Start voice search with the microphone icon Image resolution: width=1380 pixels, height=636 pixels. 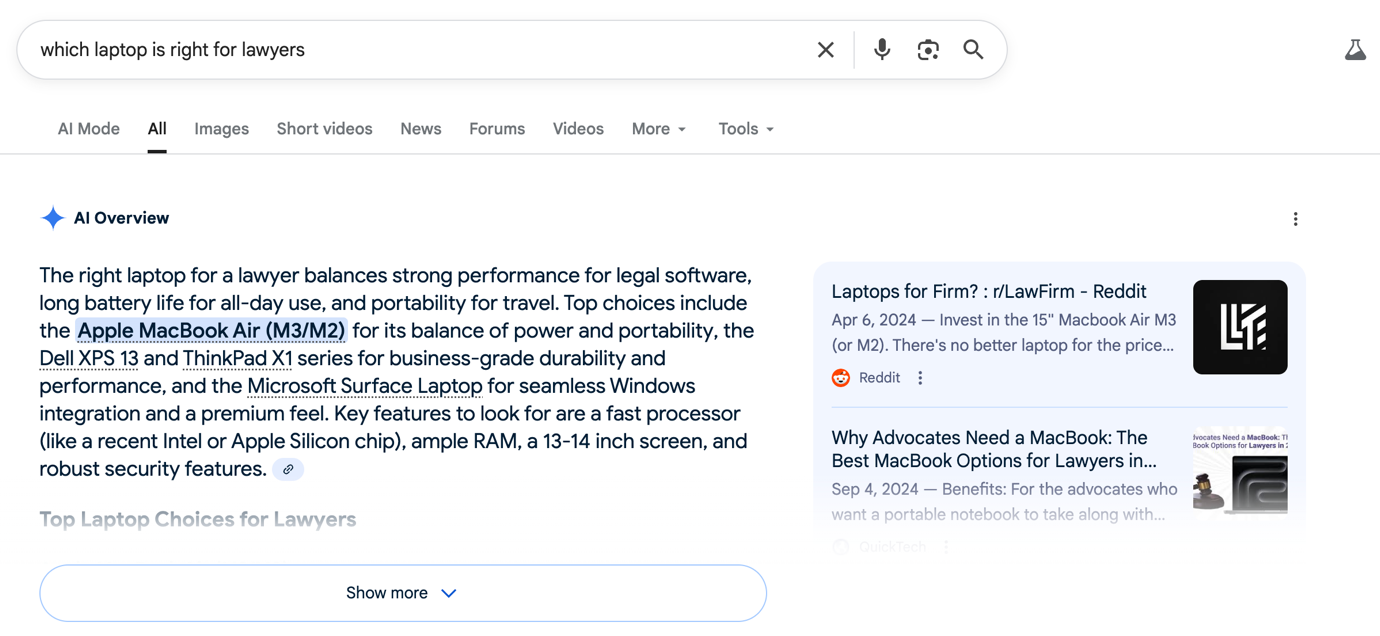coord(881,50)
